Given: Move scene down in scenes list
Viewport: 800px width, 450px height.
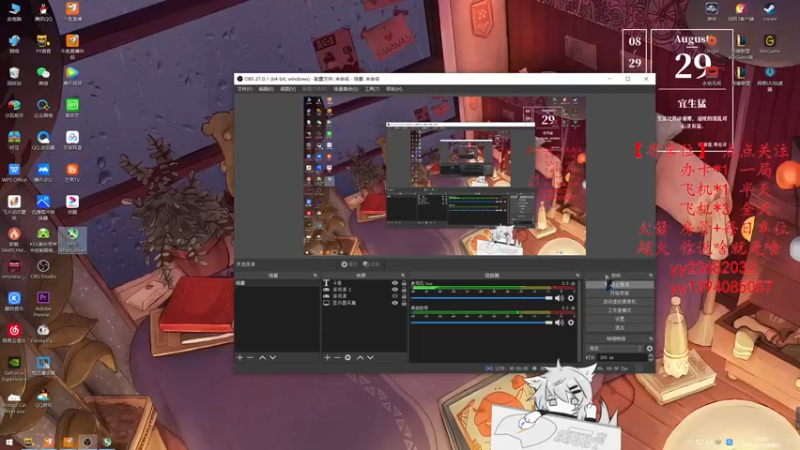Looking at the screenshot, I should [x=273, y=358].
